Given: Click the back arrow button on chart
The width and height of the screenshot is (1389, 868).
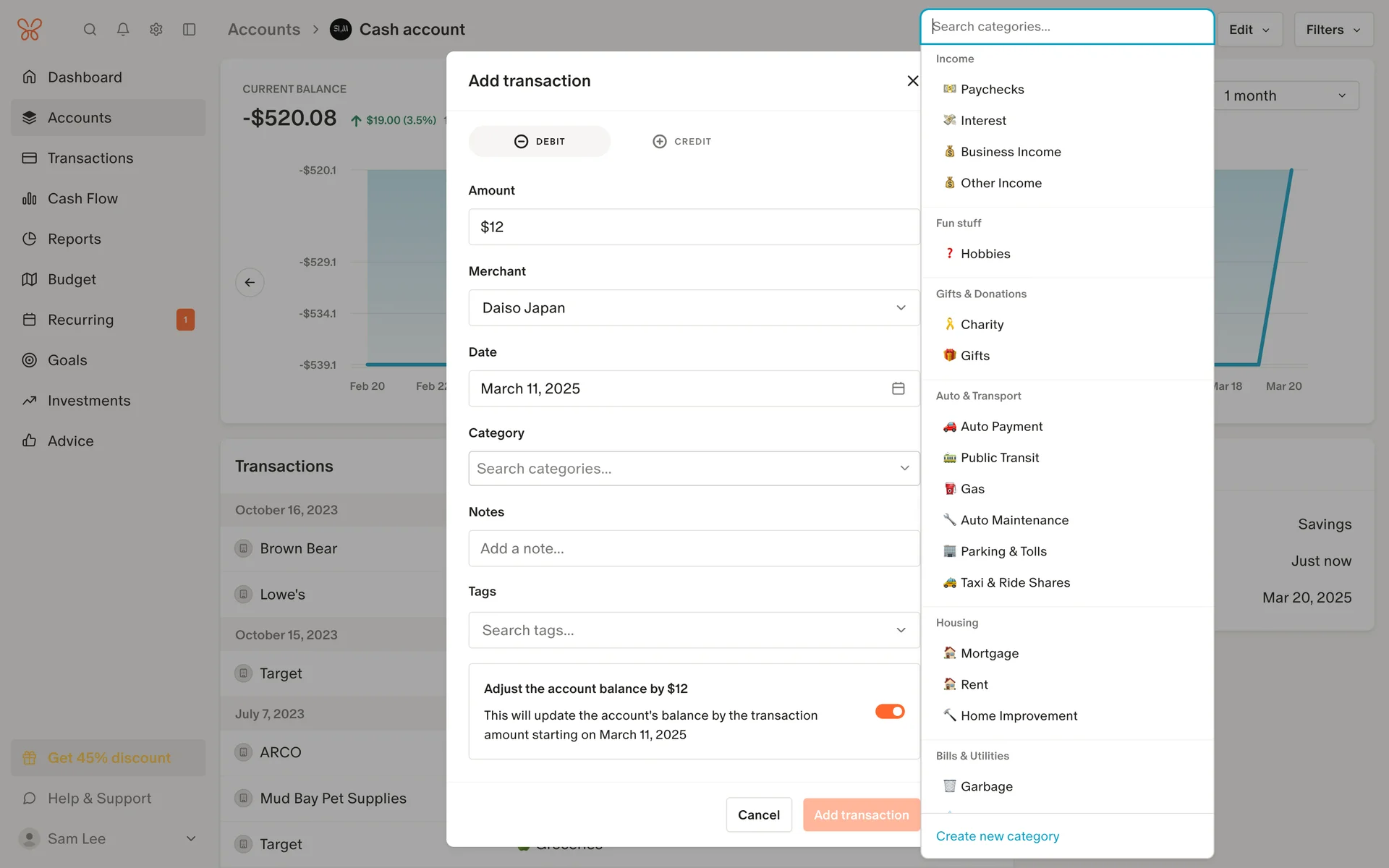Looking at the screenshot, I should point(250,282).
